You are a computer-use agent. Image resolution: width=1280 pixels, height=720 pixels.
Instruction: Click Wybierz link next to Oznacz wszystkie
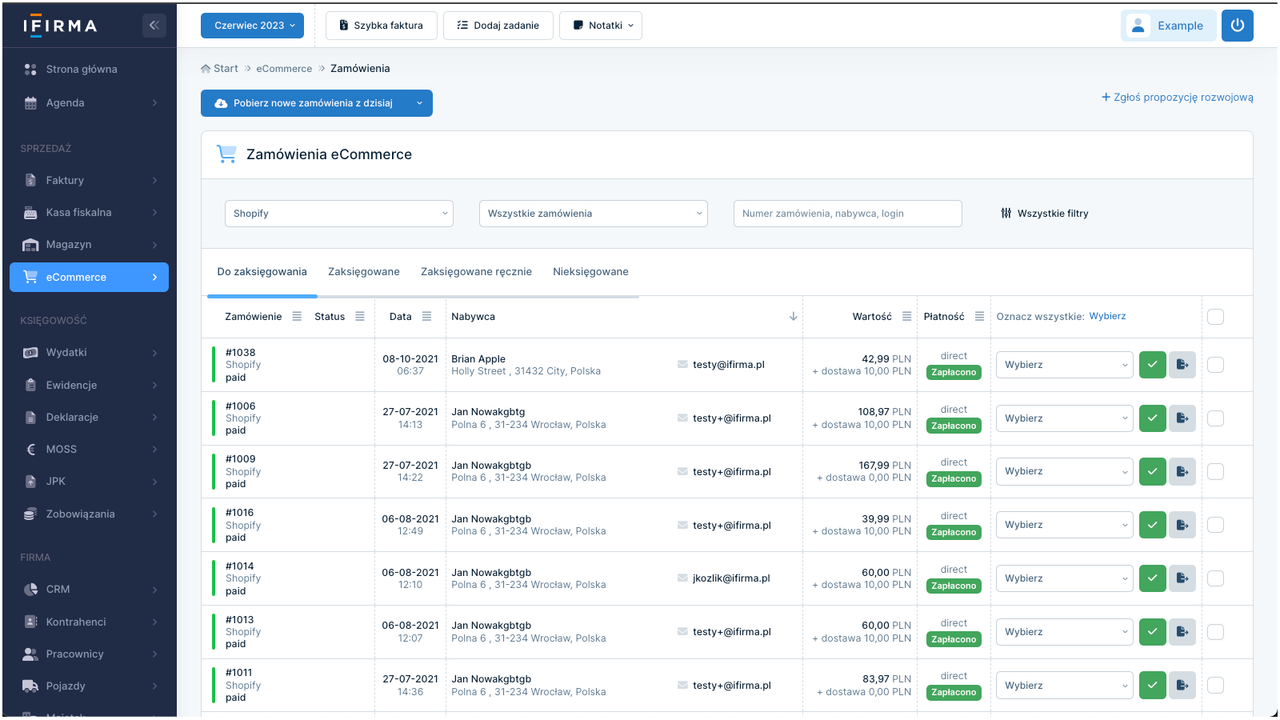coord(1107,316)
